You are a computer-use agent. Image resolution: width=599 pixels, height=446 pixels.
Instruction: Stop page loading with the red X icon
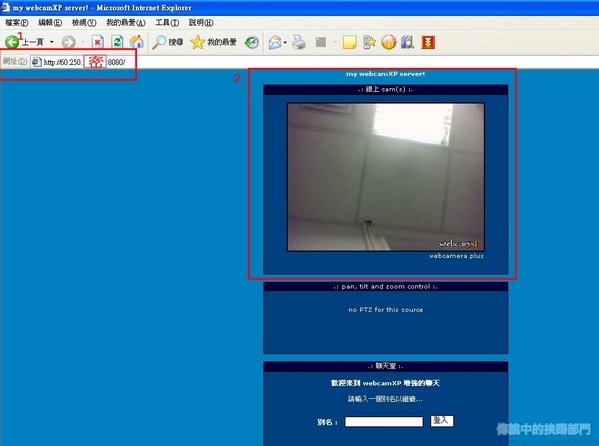(97, 42)
